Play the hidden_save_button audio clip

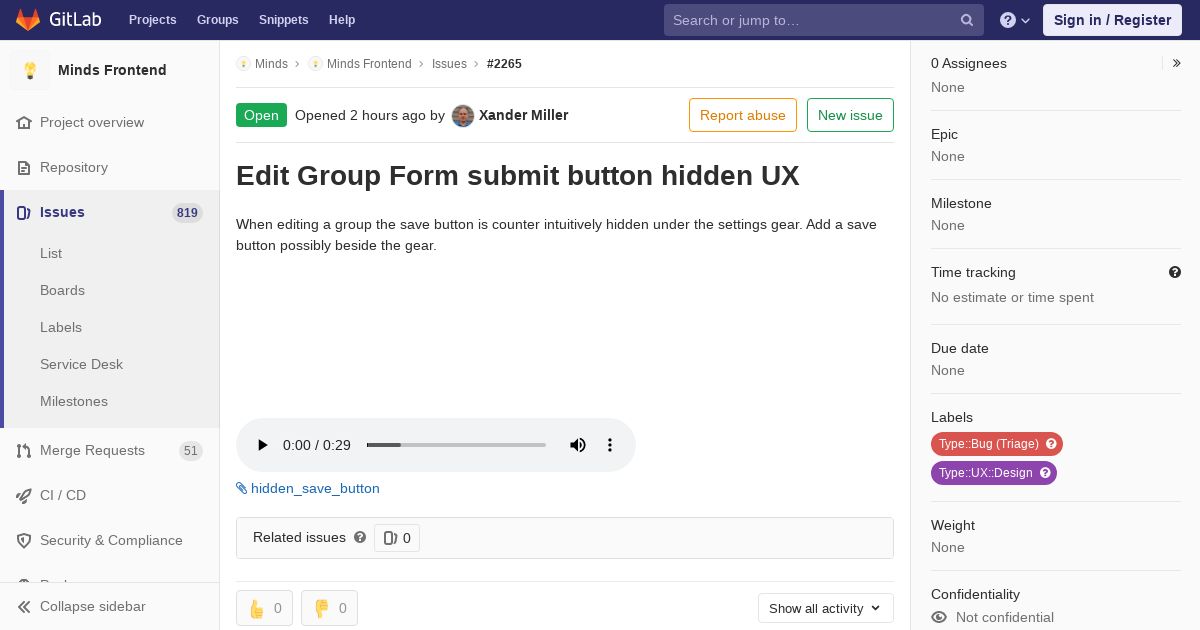[x=262, y=445]
